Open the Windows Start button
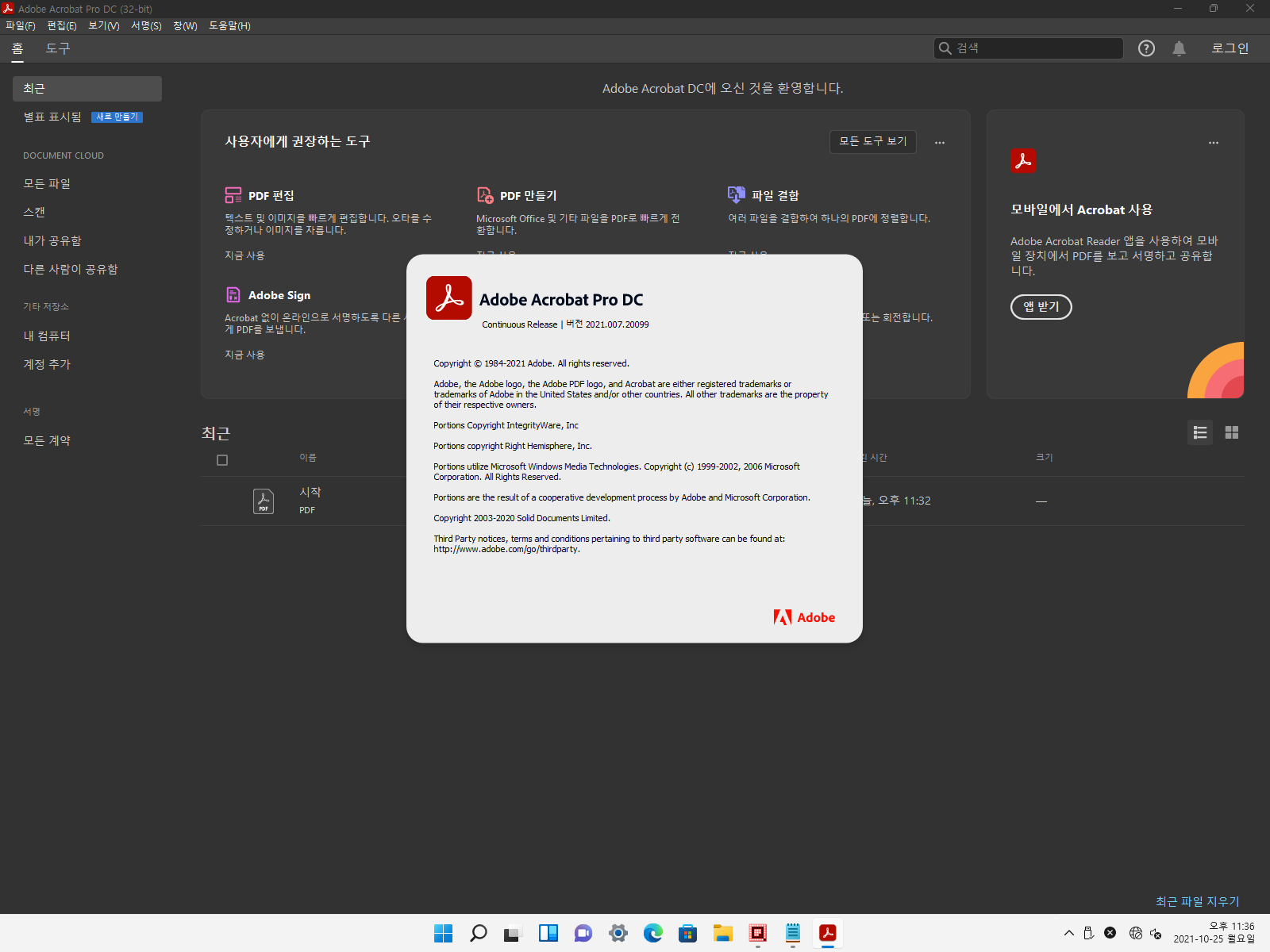Screen dimensions: 1270x952 (x=444, y=933)
